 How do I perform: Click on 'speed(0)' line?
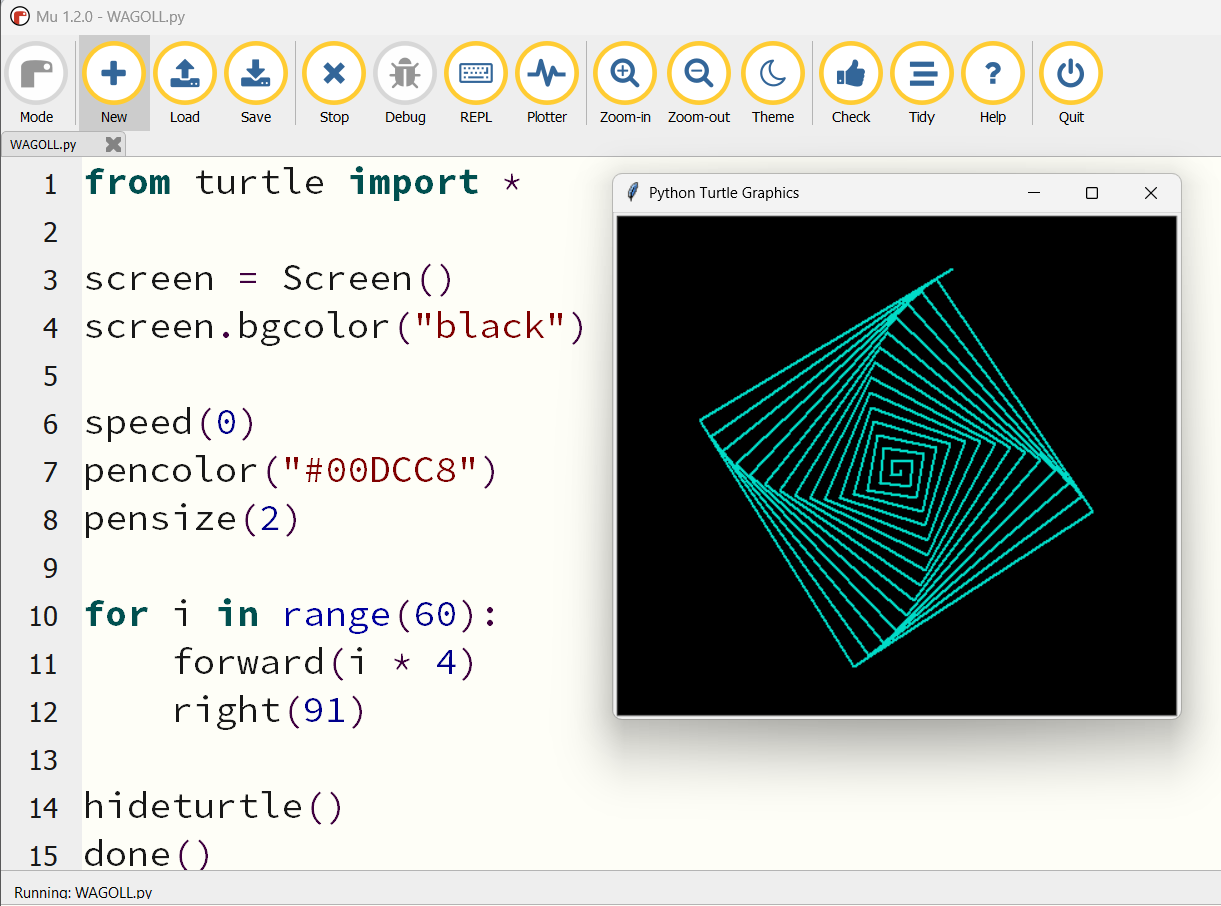170,423
